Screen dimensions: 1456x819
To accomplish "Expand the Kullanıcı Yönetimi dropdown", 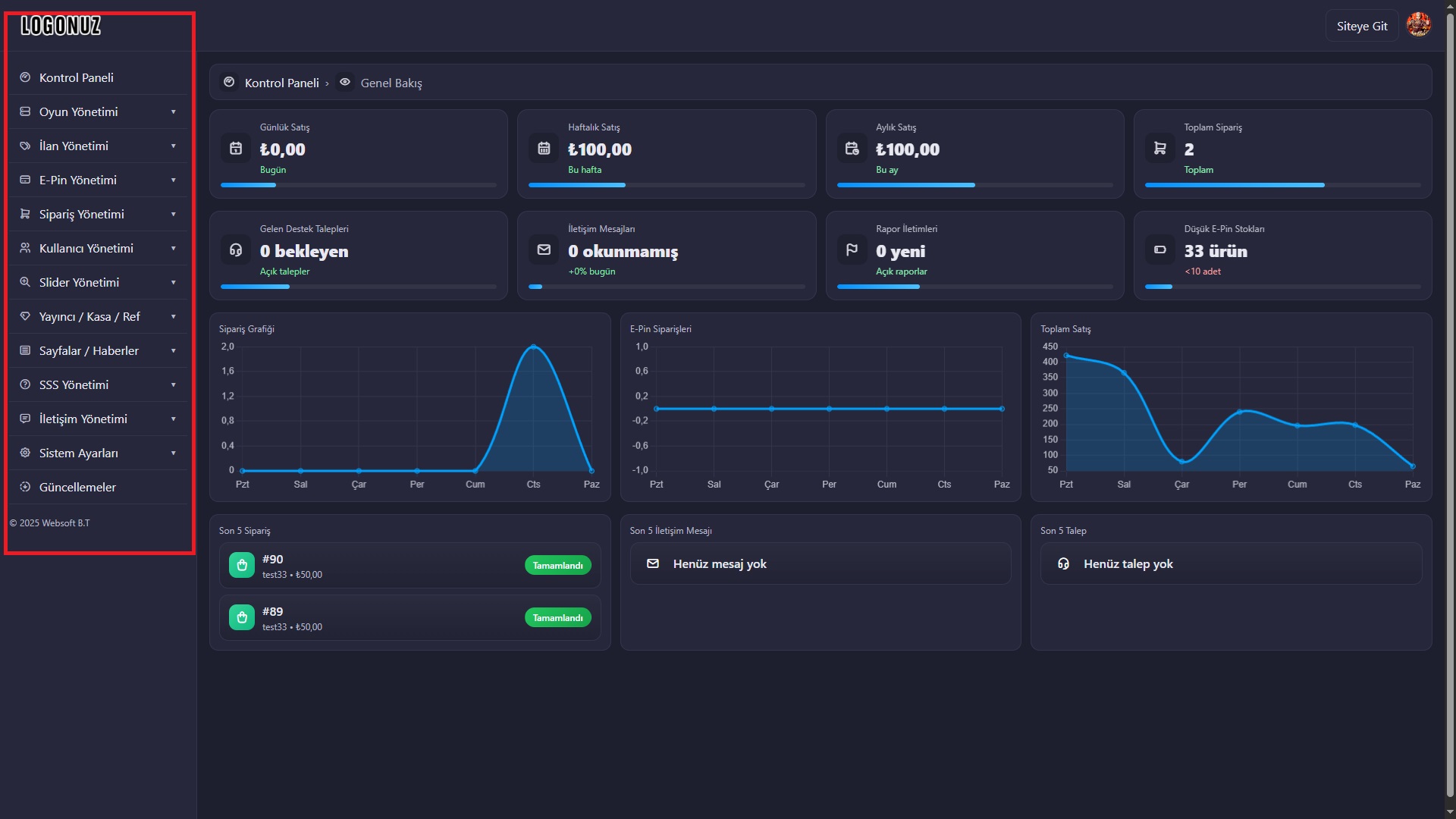I will tap(99, 248).
